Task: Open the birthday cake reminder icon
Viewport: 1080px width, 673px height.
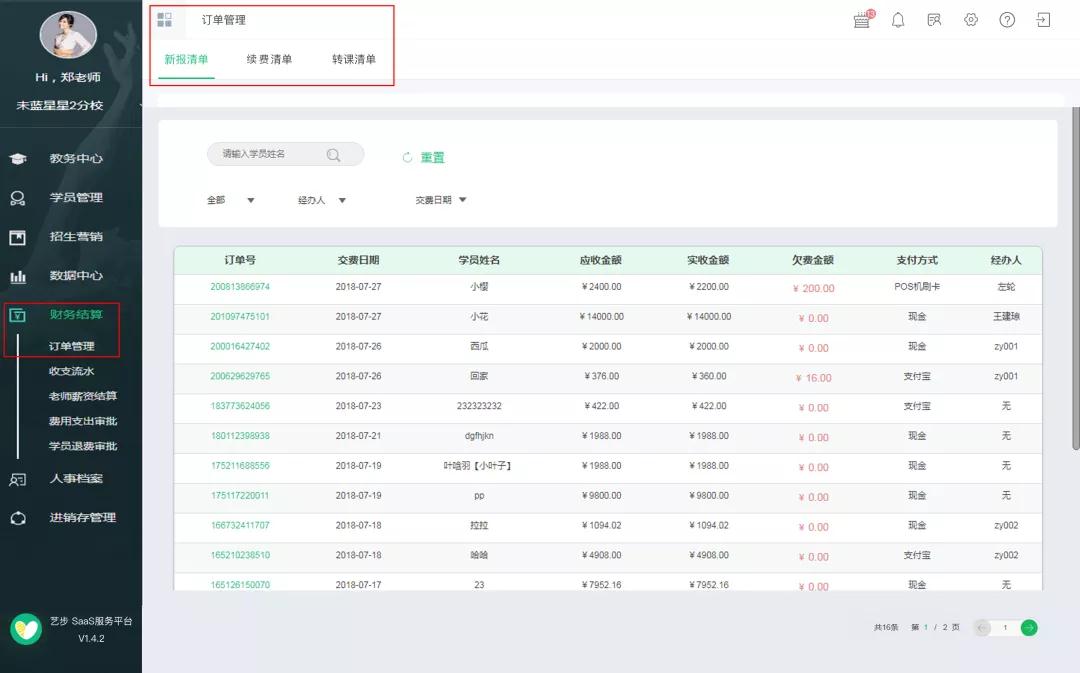Action: pos(861,19)
